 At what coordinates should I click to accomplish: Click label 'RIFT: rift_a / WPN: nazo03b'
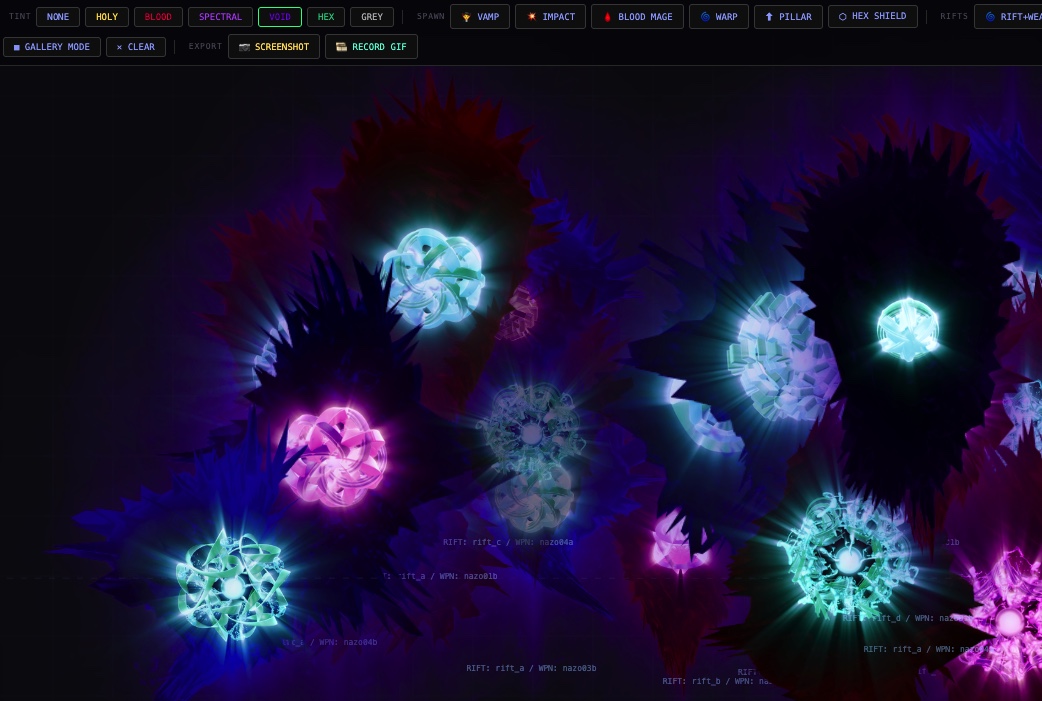pos(531,668)
